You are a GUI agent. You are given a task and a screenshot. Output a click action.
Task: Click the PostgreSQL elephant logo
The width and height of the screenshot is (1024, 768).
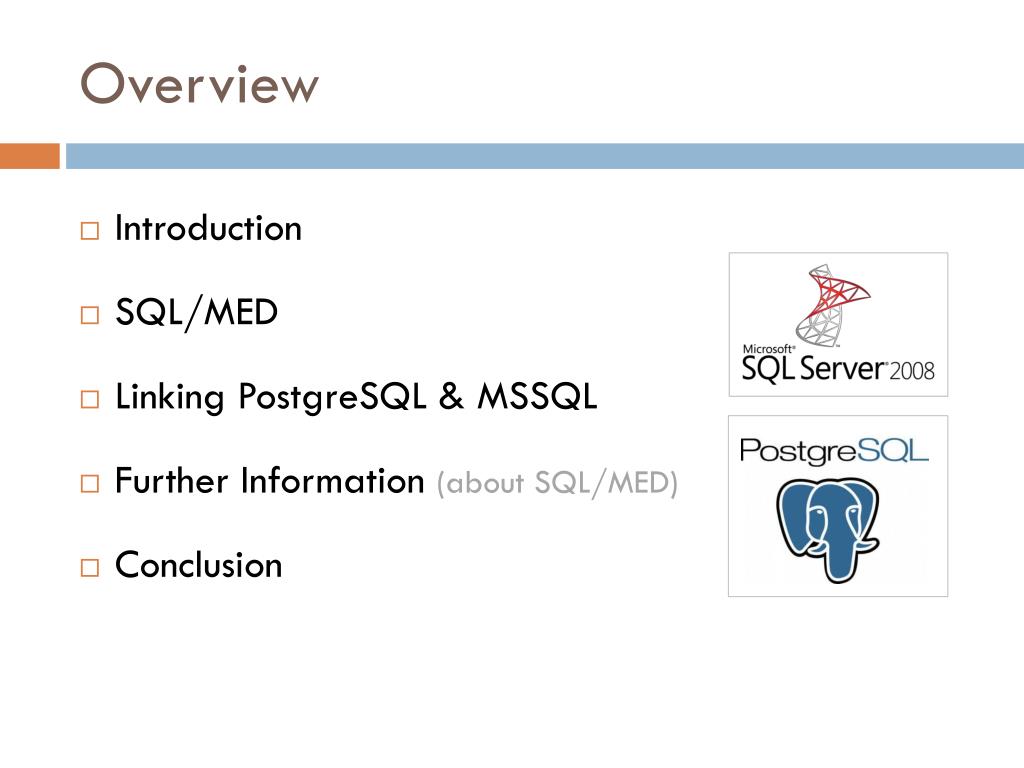(838, 506)
